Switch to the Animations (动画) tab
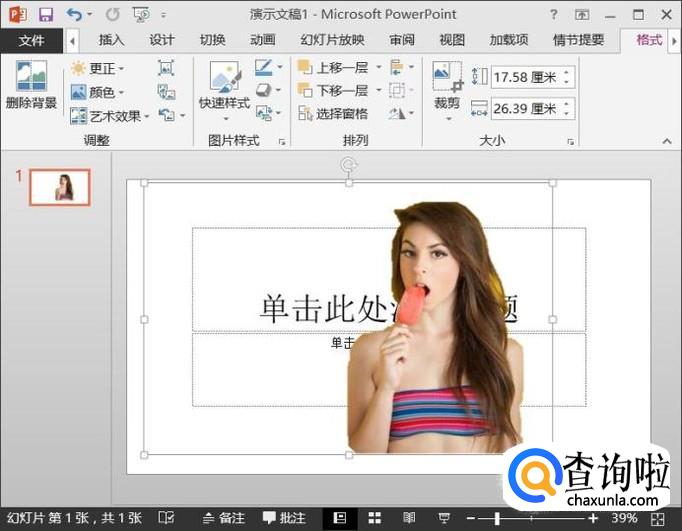This screenshot has width=682, height=531. click(x=262, y=40)
